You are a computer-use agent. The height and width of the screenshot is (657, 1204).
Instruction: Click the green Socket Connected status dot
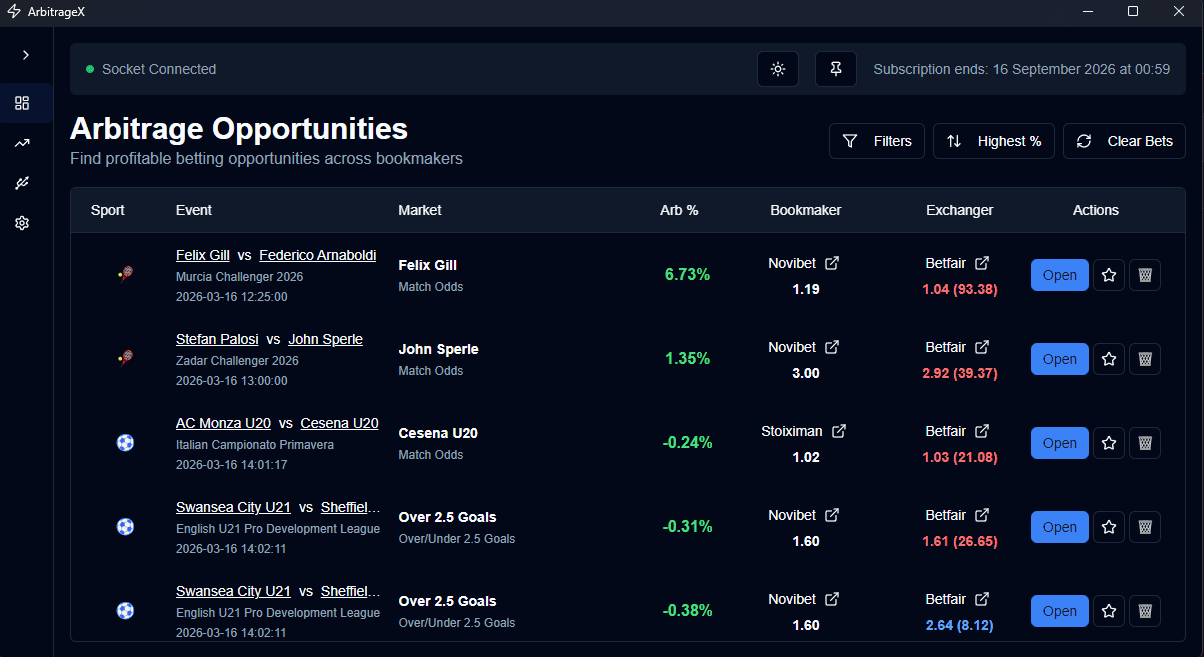[x=89, y=69]
